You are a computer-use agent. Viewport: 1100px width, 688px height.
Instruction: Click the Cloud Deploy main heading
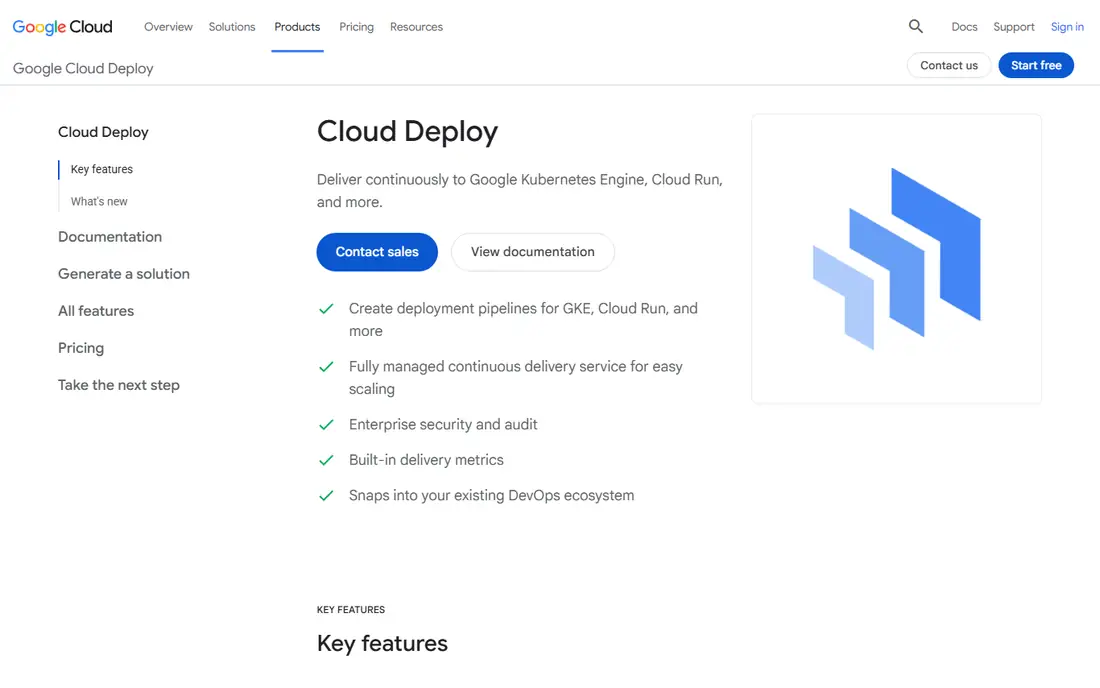click(x=408, y=132)
